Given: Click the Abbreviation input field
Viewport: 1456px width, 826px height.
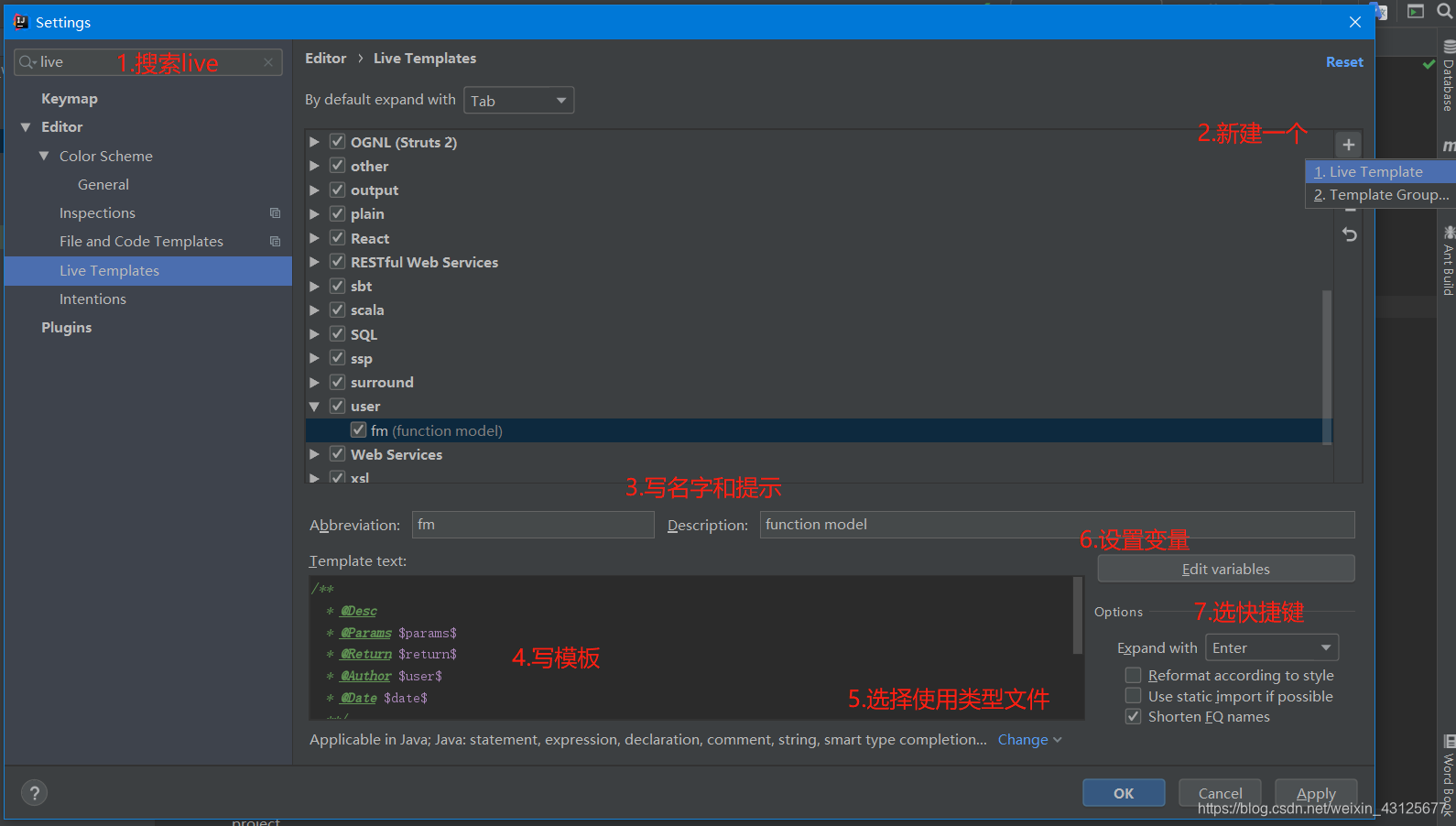Looking at the screenshot, I should tap(533, 525).
